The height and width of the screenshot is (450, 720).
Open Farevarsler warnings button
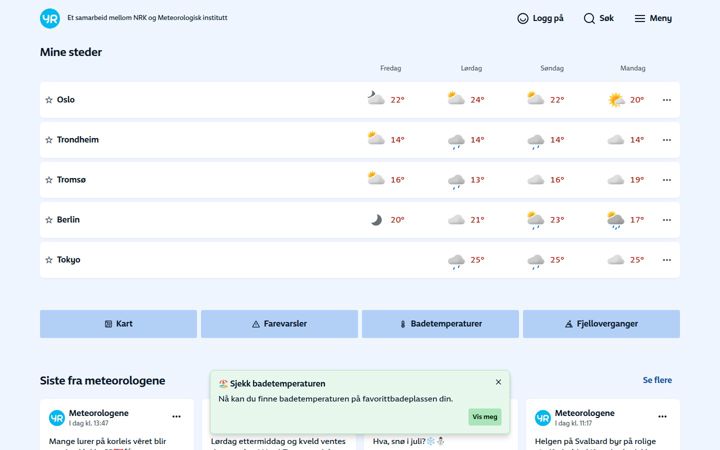pyautogui.click(x=279, y=324)
